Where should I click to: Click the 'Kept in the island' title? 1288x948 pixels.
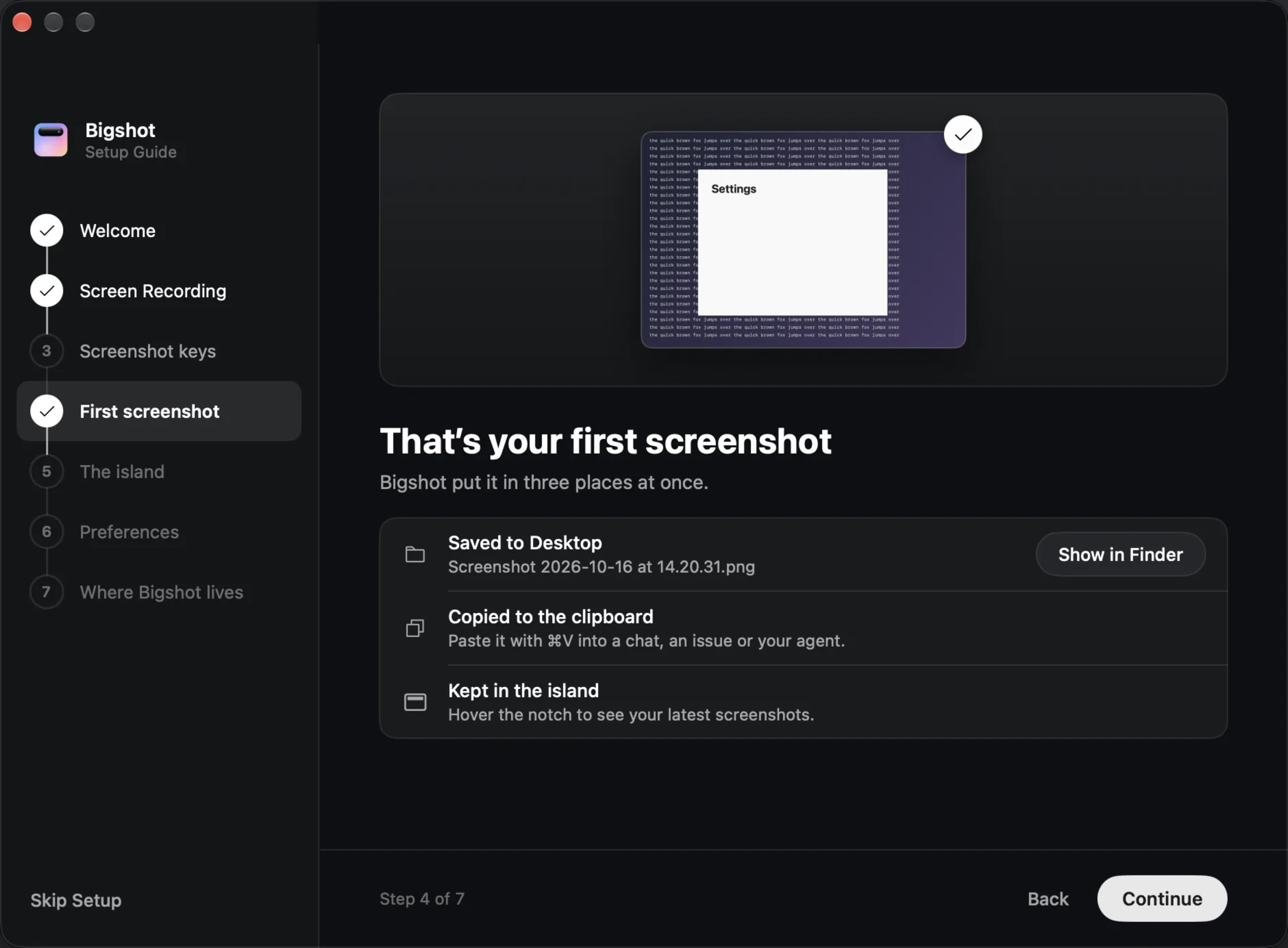(x=523, y=690)
